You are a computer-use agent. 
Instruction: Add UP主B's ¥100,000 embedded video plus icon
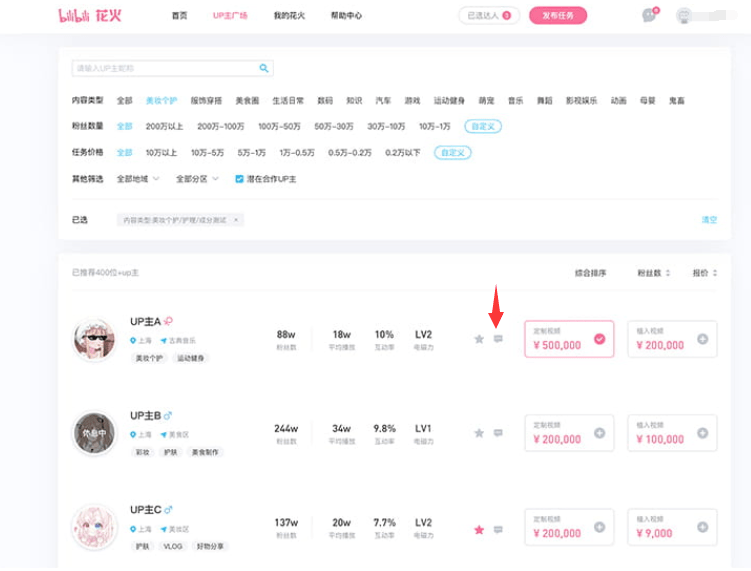[703, 433]
